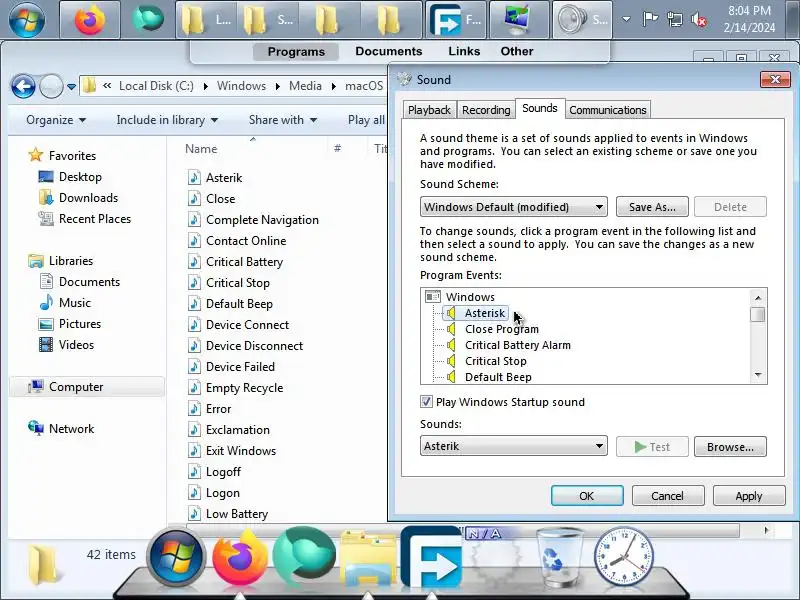
Task: Sort by the Name column header
Action: [x=201, y=148]
